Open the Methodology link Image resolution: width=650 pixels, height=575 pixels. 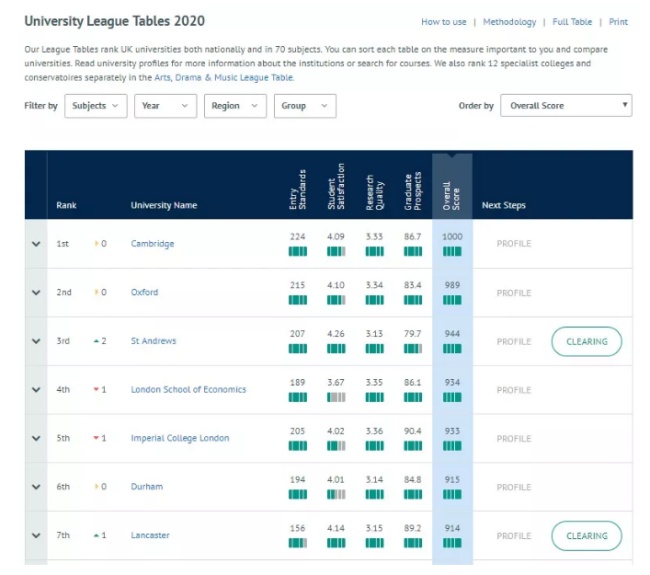[509, 22]
